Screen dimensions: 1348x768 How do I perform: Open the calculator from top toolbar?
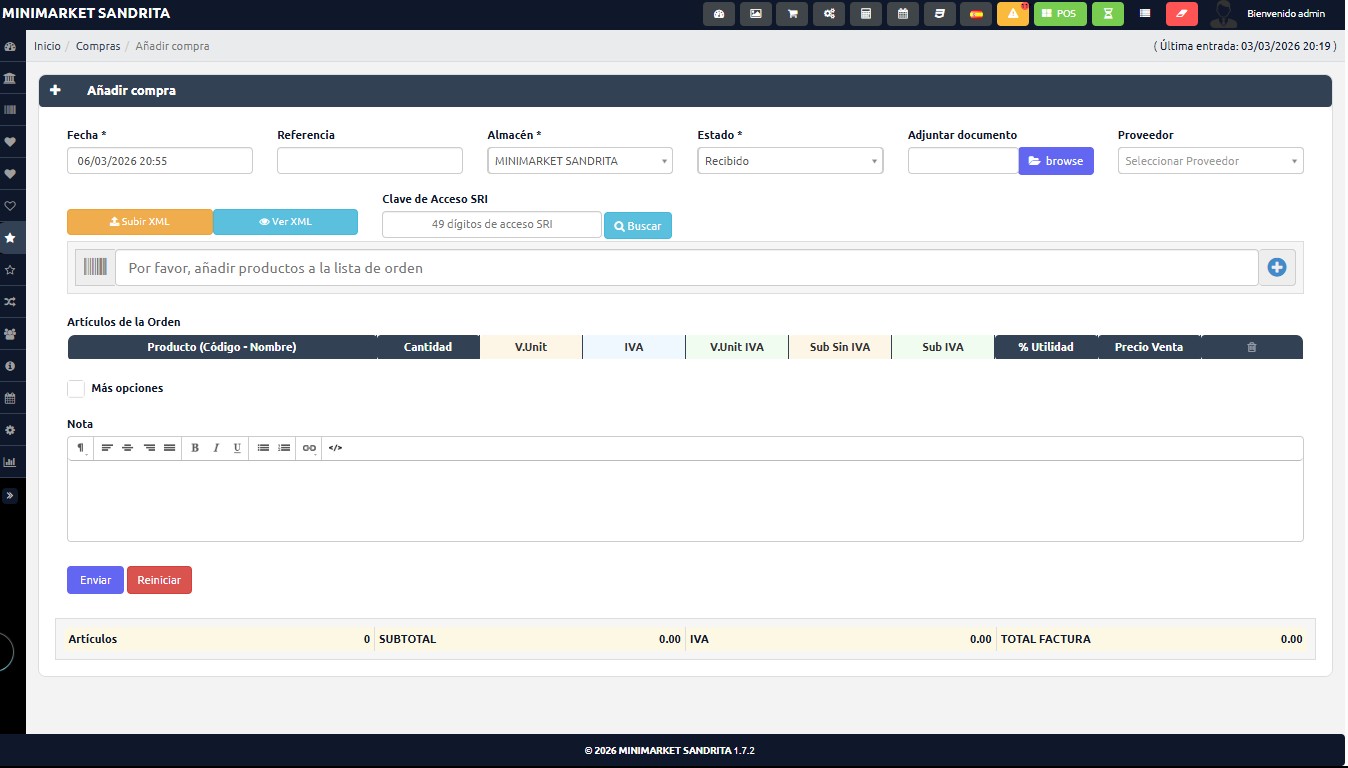[866, 14]
